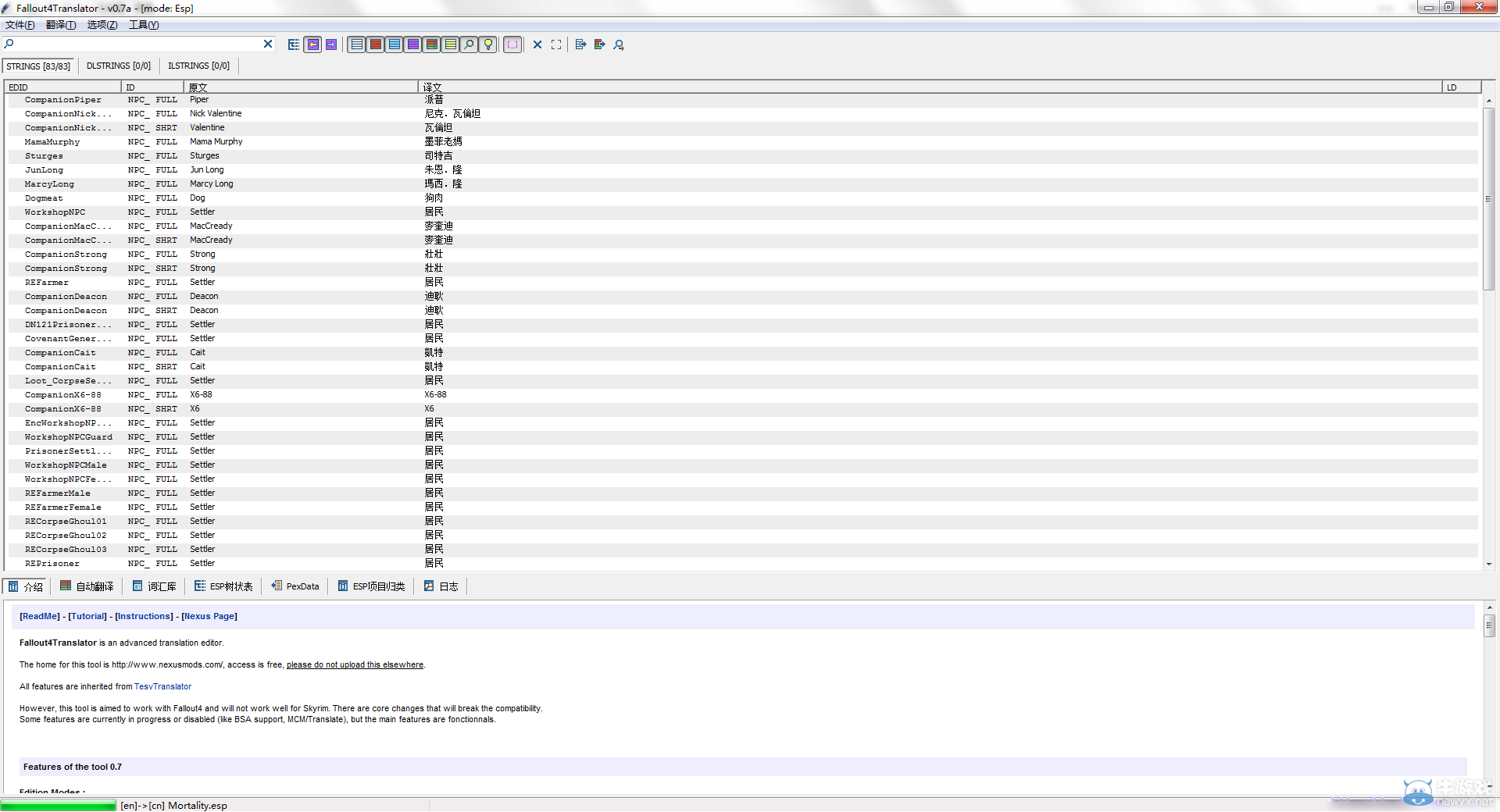
Task: Open the Tutorial link
Action: [87, 616]
